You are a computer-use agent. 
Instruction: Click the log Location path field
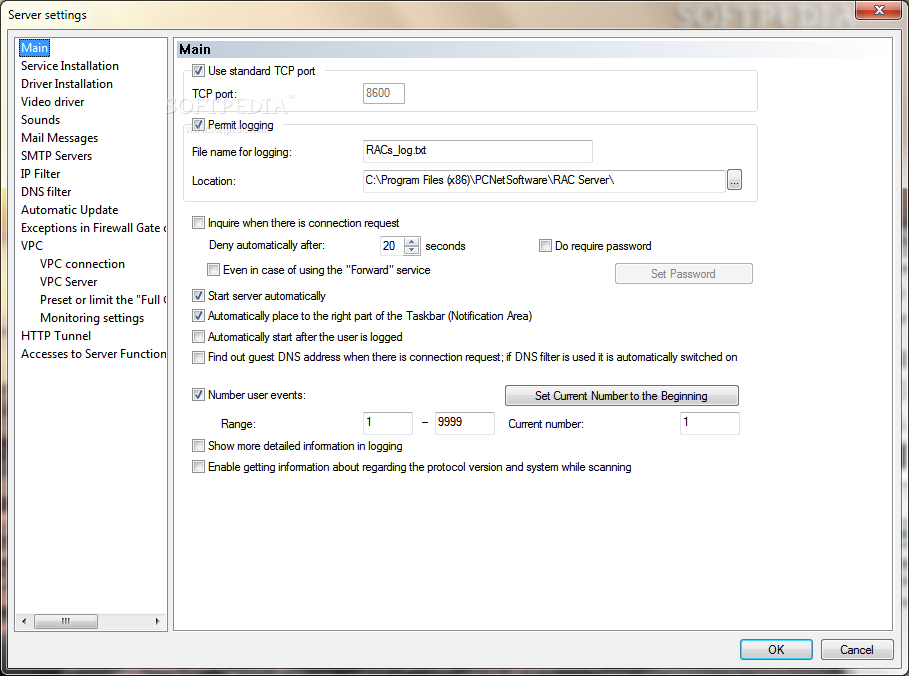pos(544,181)
